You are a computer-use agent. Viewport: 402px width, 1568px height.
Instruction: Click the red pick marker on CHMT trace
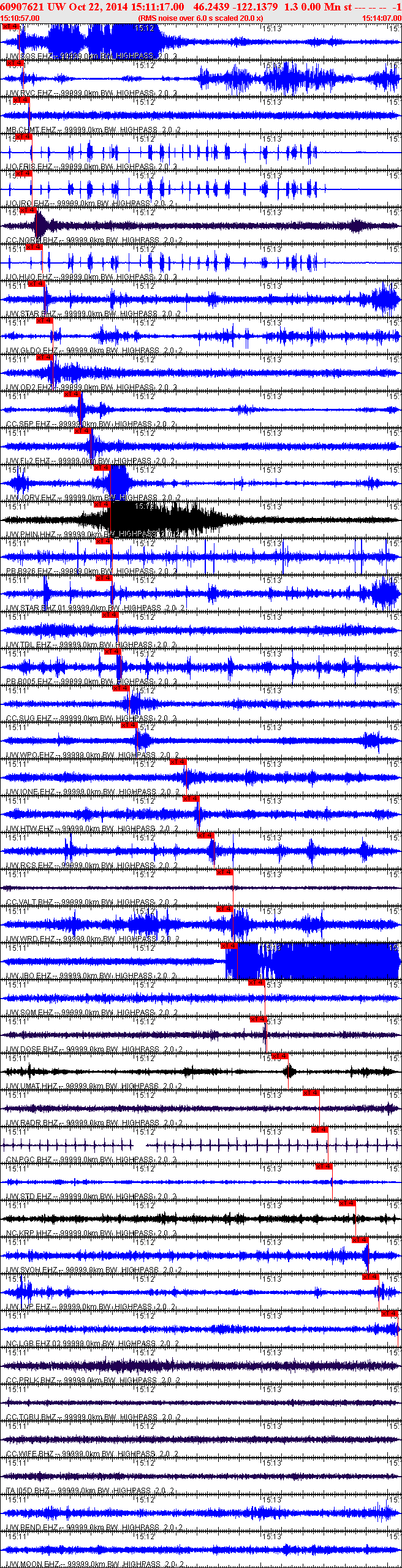pos(22,99)
